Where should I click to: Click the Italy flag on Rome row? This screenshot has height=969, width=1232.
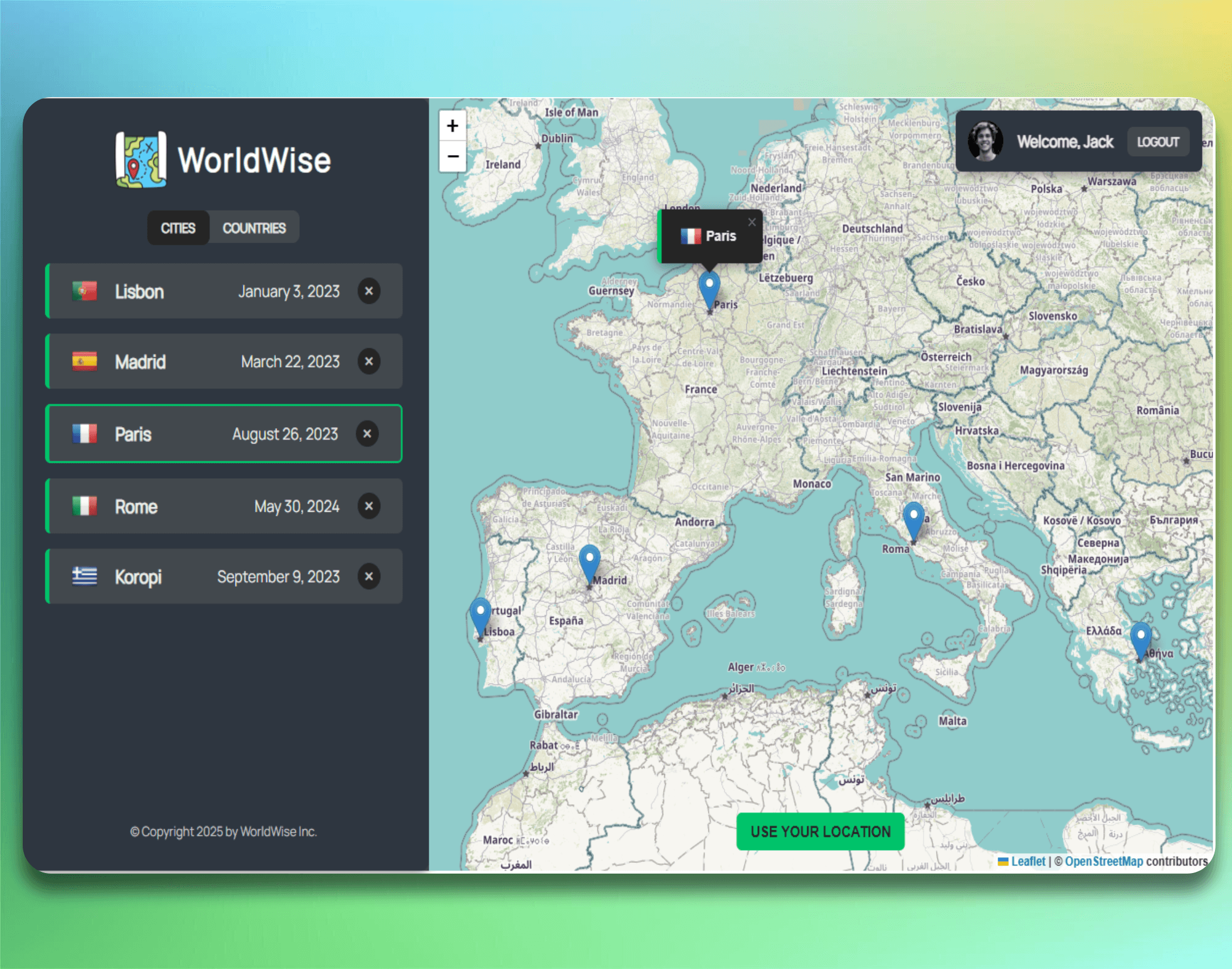coord(85,506)
